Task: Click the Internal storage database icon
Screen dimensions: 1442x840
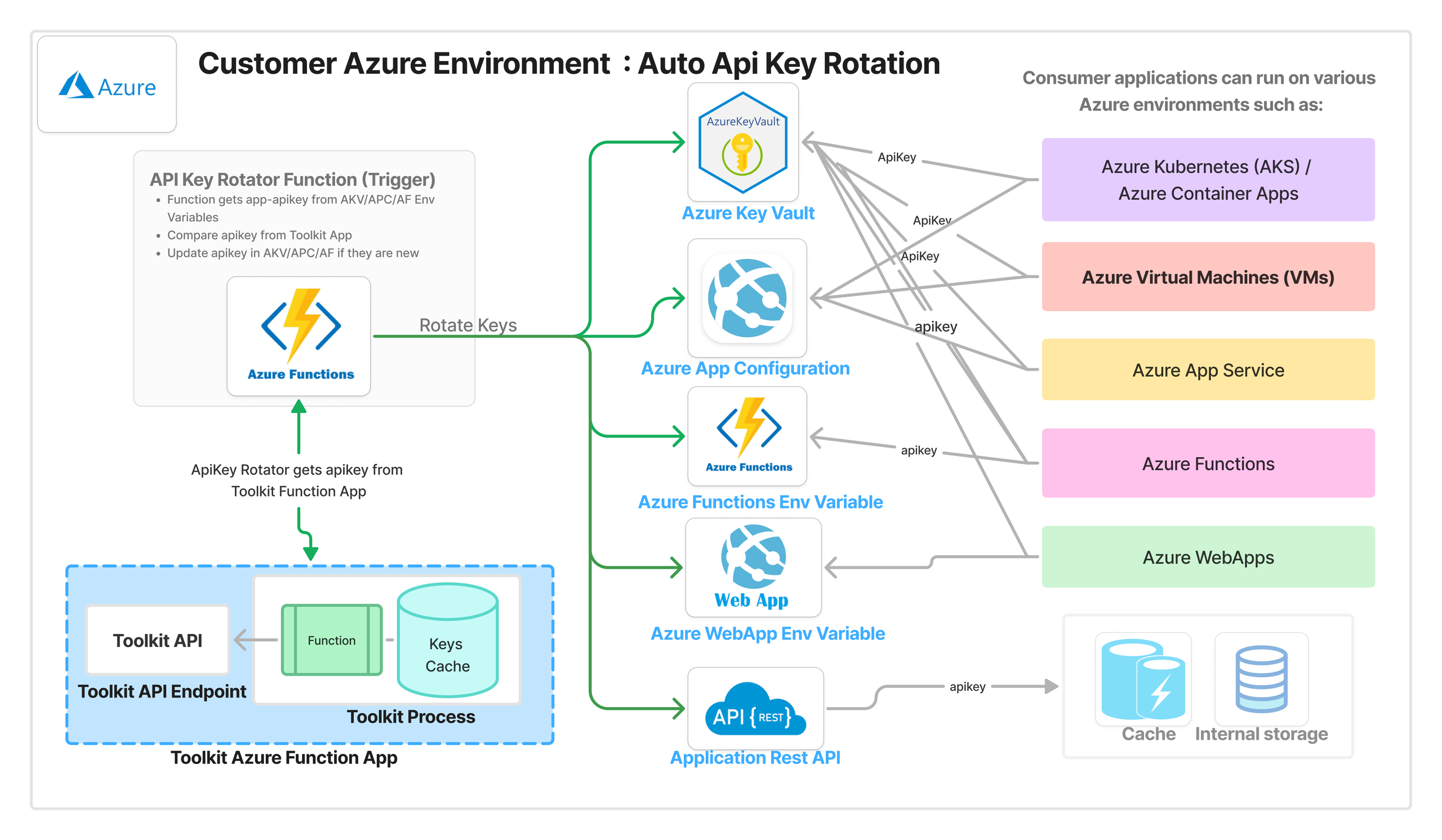Action: click(x=1262, y=679)
